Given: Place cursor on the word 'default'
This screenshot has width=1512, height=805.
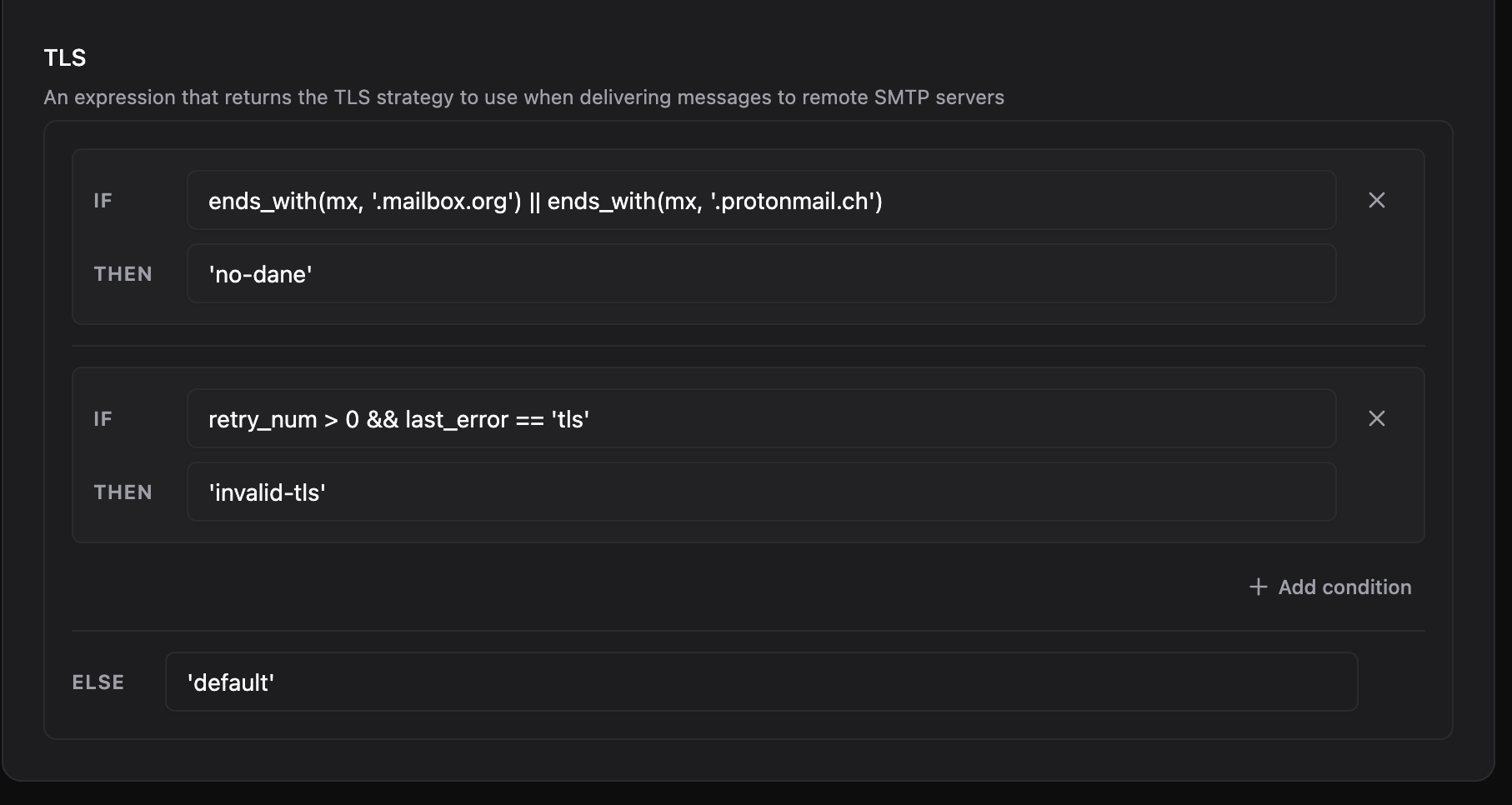Looking at the screenshot, I should [231, 682].
